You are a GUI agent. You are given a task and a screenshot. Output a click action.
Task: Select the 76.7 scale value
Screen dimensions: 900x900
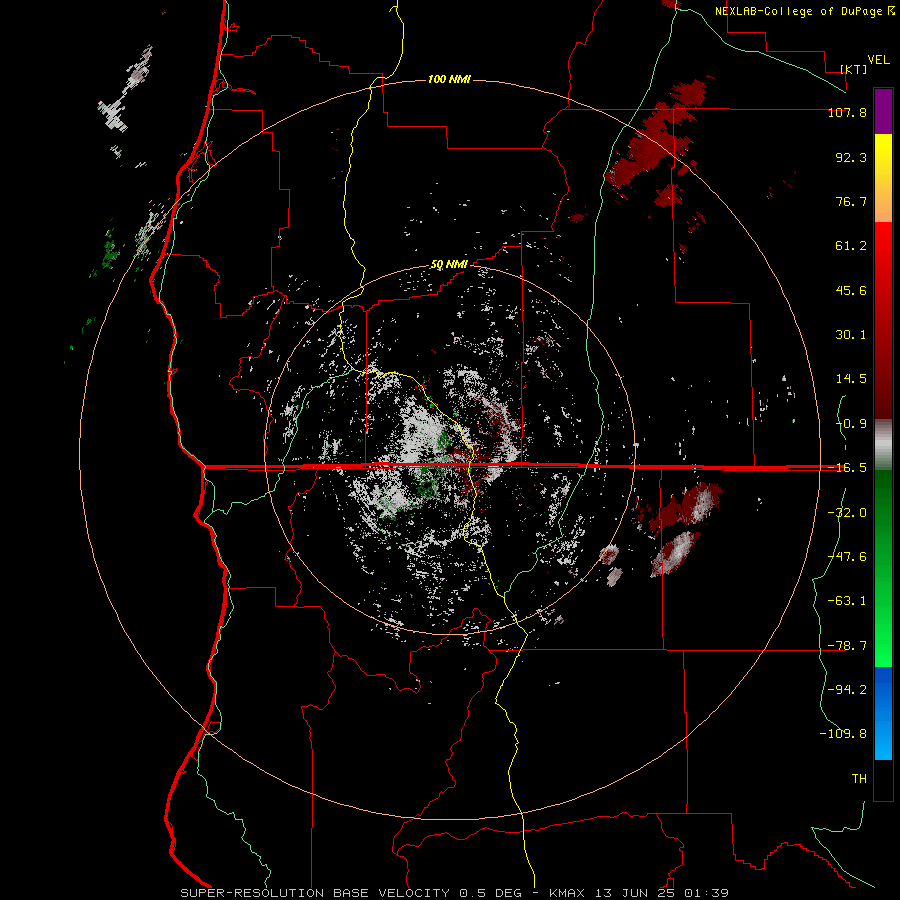pyautogui.click(x=851, y=201)
